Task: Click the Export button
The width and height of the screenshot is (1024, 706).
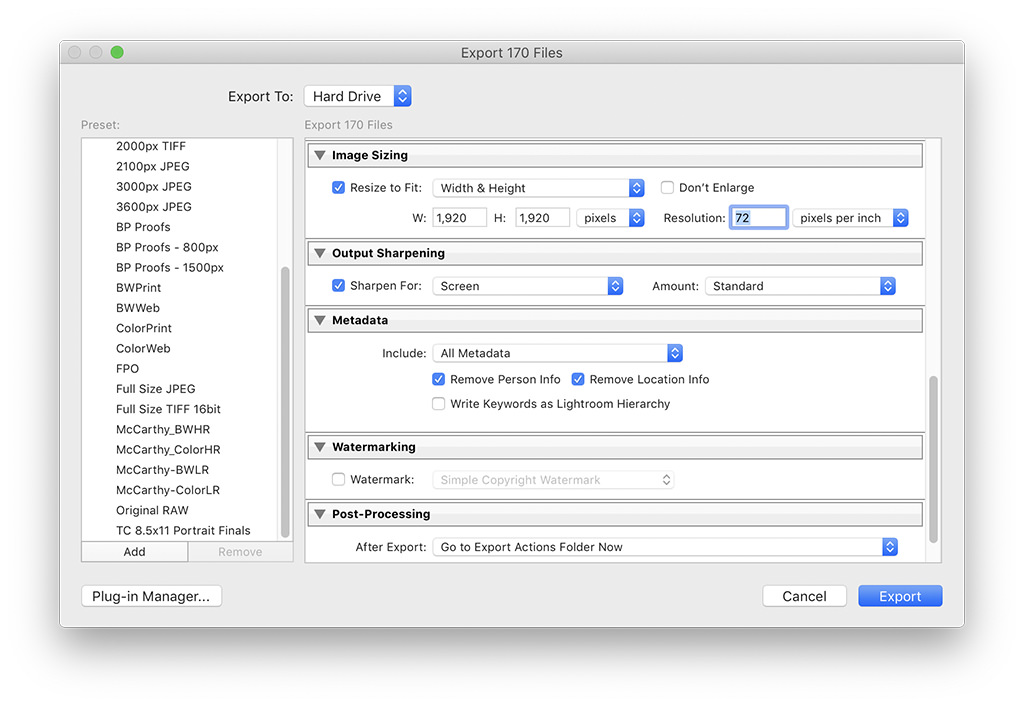Action: [900, 596]
